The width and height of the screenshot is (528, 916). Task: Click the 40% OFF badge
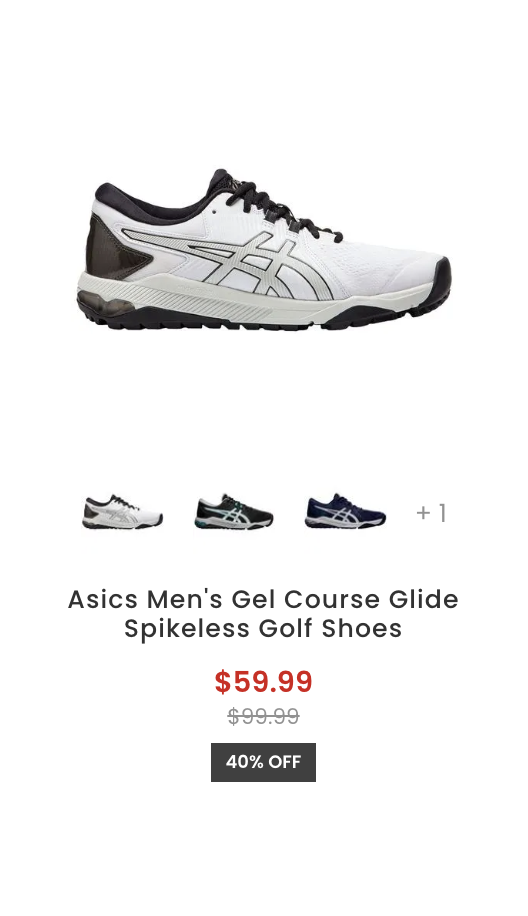click(263, 762)
